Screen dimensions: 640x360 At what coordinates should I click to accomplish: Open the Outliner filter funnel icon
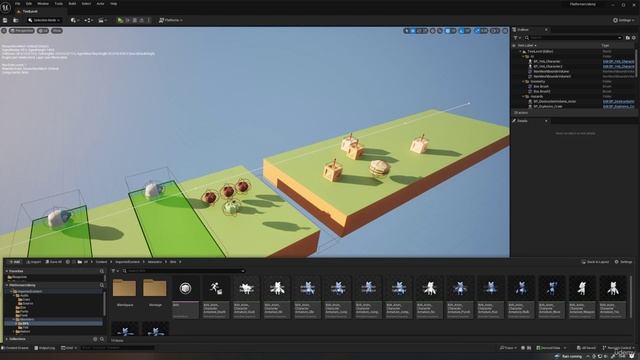(517, 38)
